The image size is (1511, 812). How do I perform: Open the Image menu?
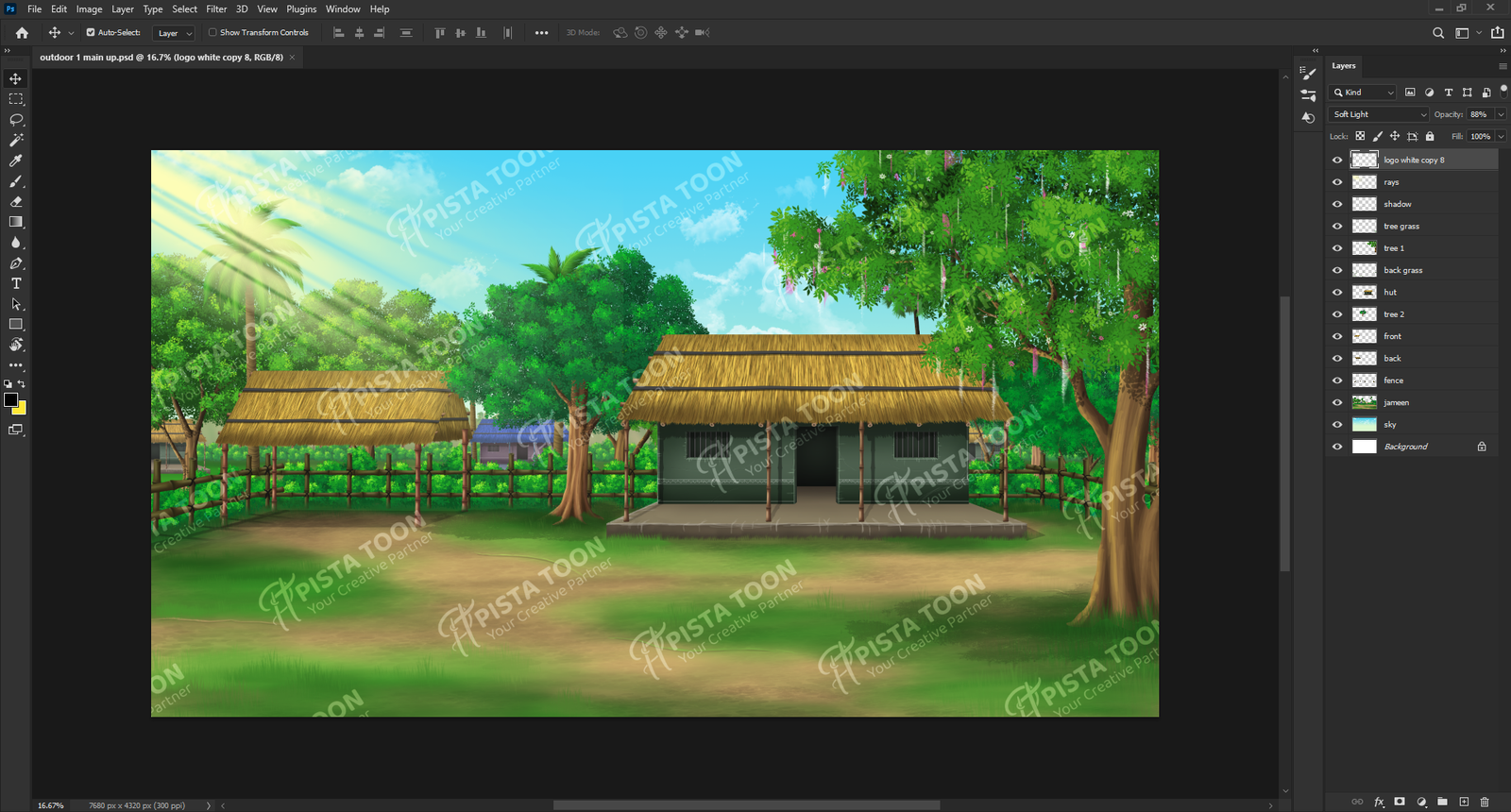point(89,9)
